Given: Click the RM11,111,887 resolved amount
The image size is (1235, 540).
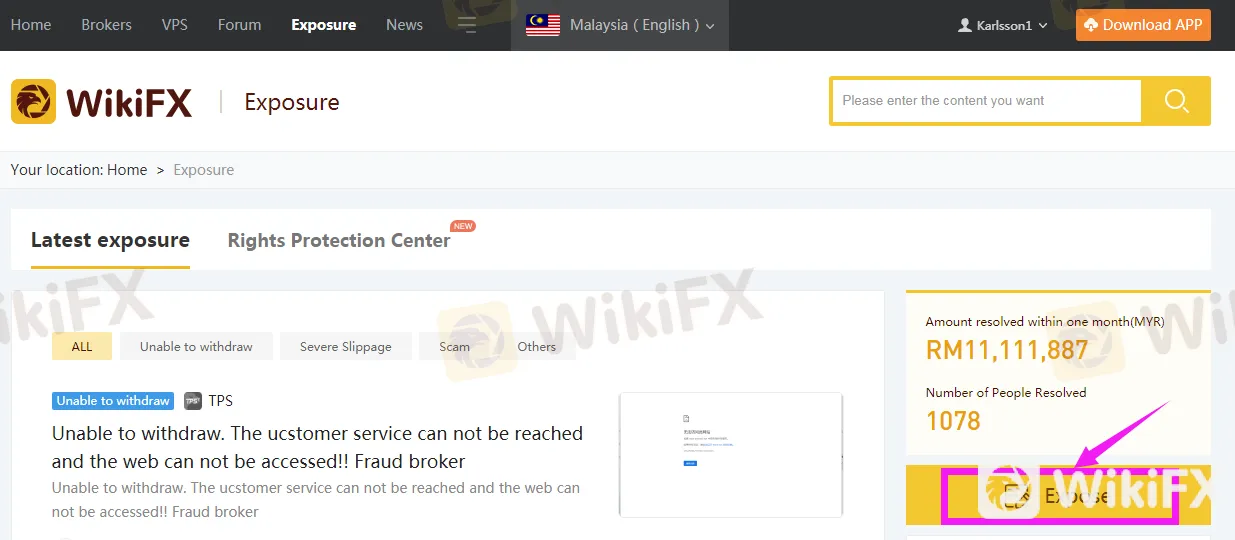Looking at the screenshot, I should (x=1007, y=350).
